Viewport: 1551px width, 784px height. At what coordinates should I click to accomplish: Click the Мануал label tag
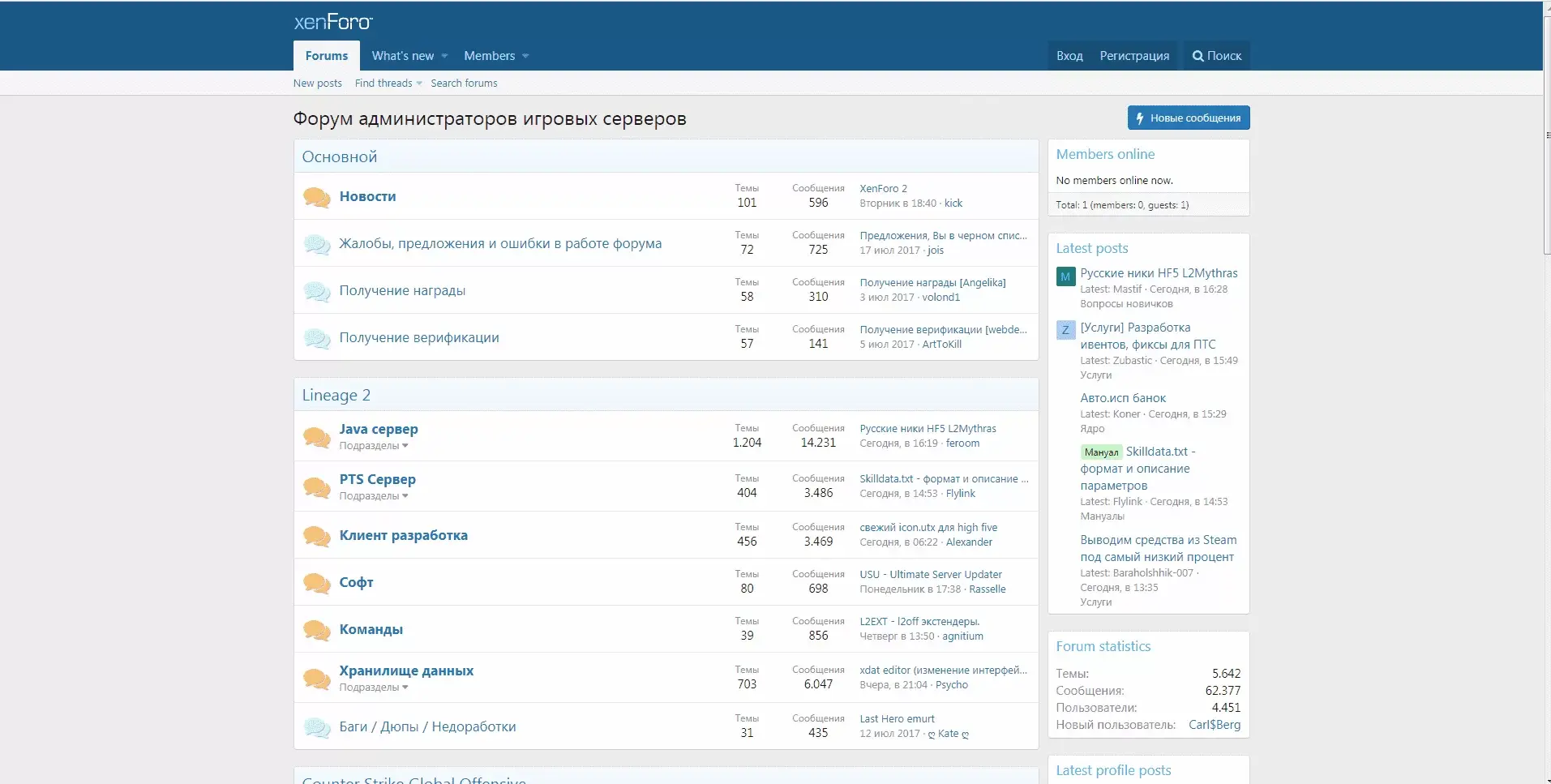(x=1101, y=452)
